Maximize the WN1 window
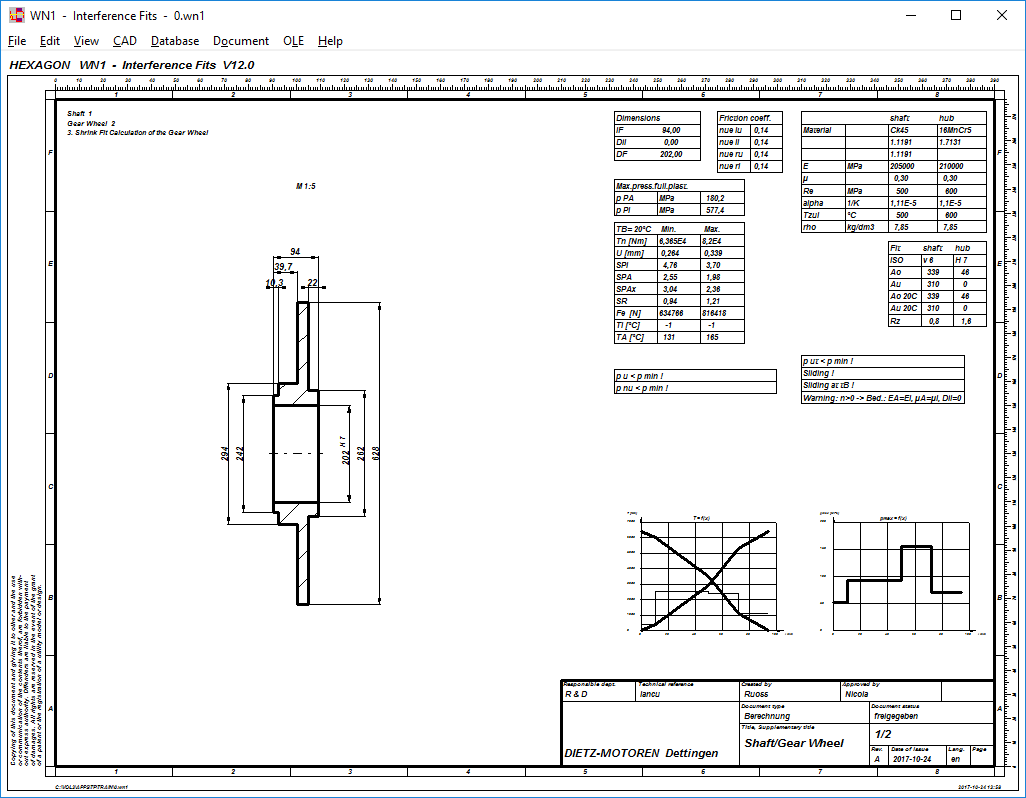 coord(956,15)
